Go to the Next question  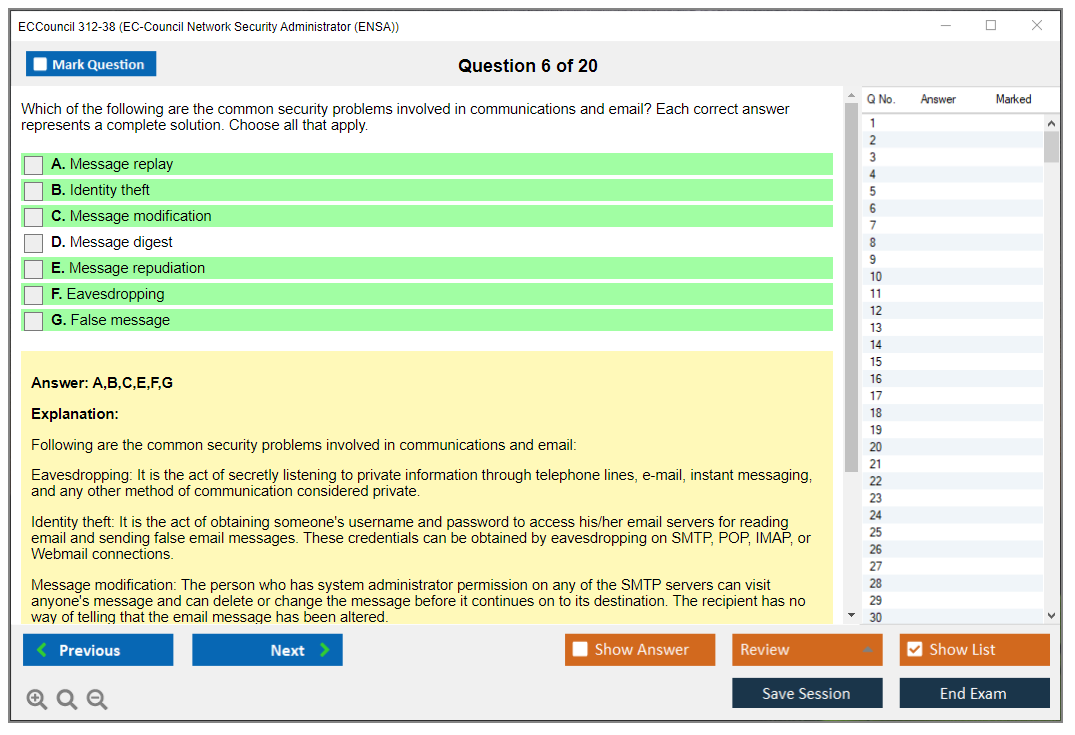pyautogui.click(x=267, y=650)
